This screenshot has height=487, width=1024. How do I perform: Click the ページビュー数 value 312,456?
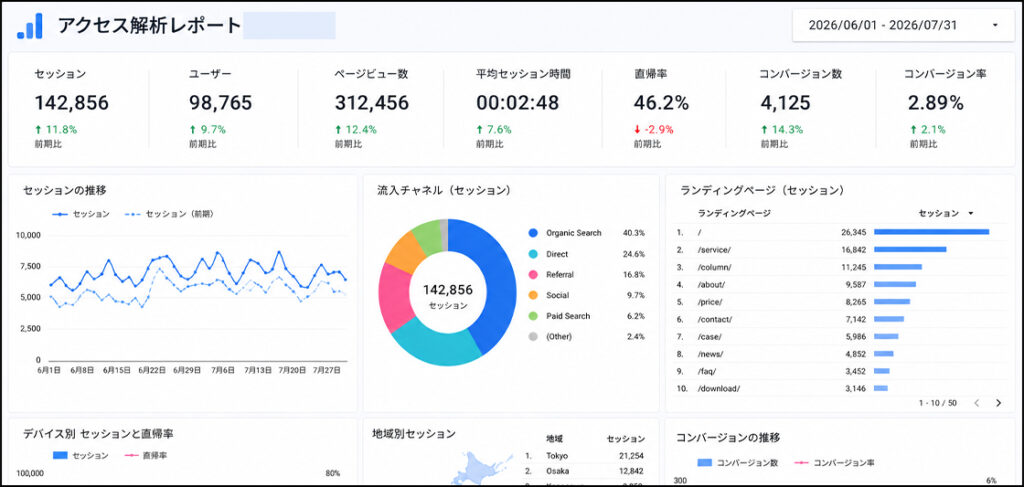pos(372,103)
